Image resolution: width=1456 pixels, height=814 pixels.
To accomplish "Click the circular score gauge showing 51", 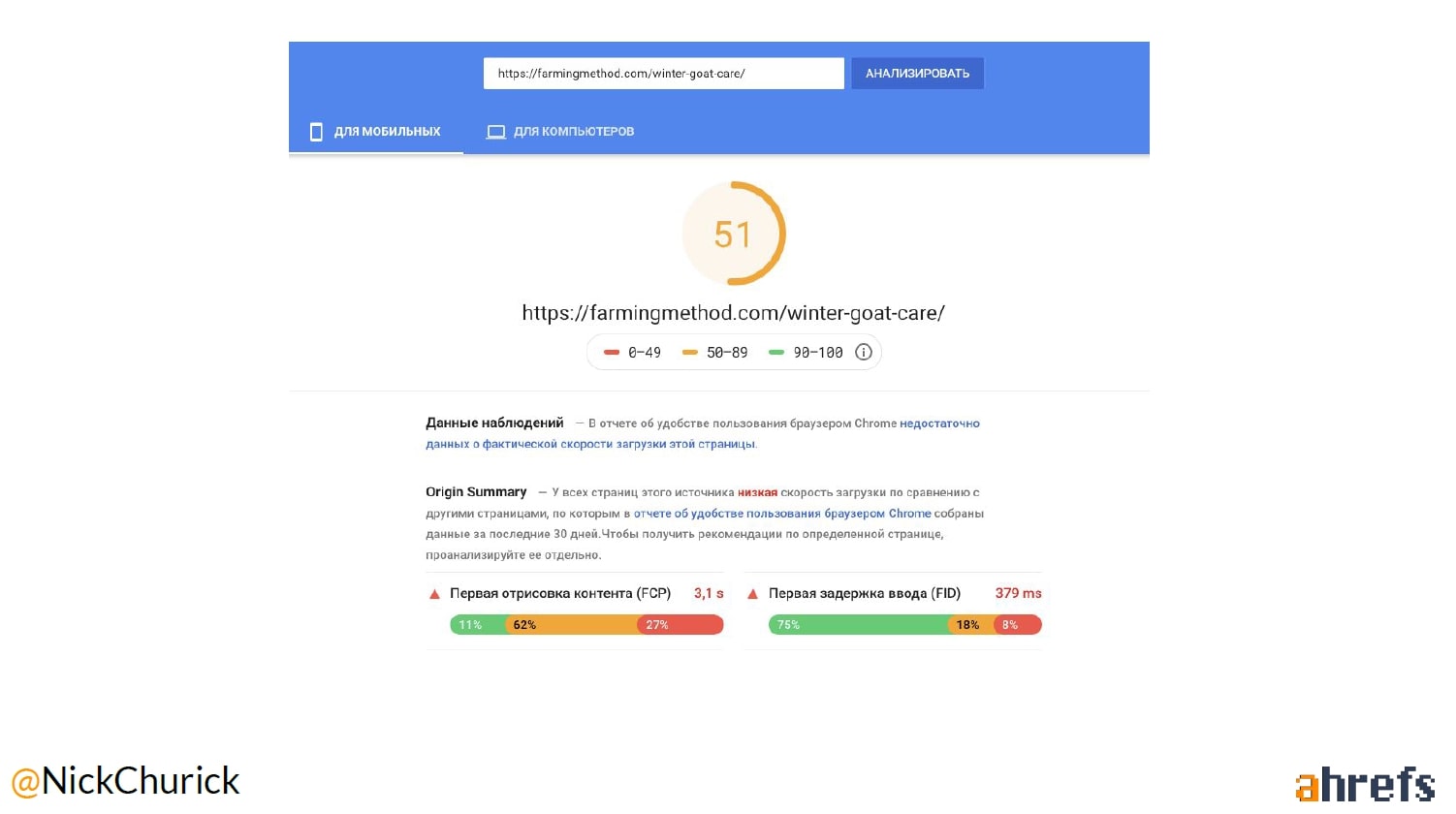I will (733, 234).
